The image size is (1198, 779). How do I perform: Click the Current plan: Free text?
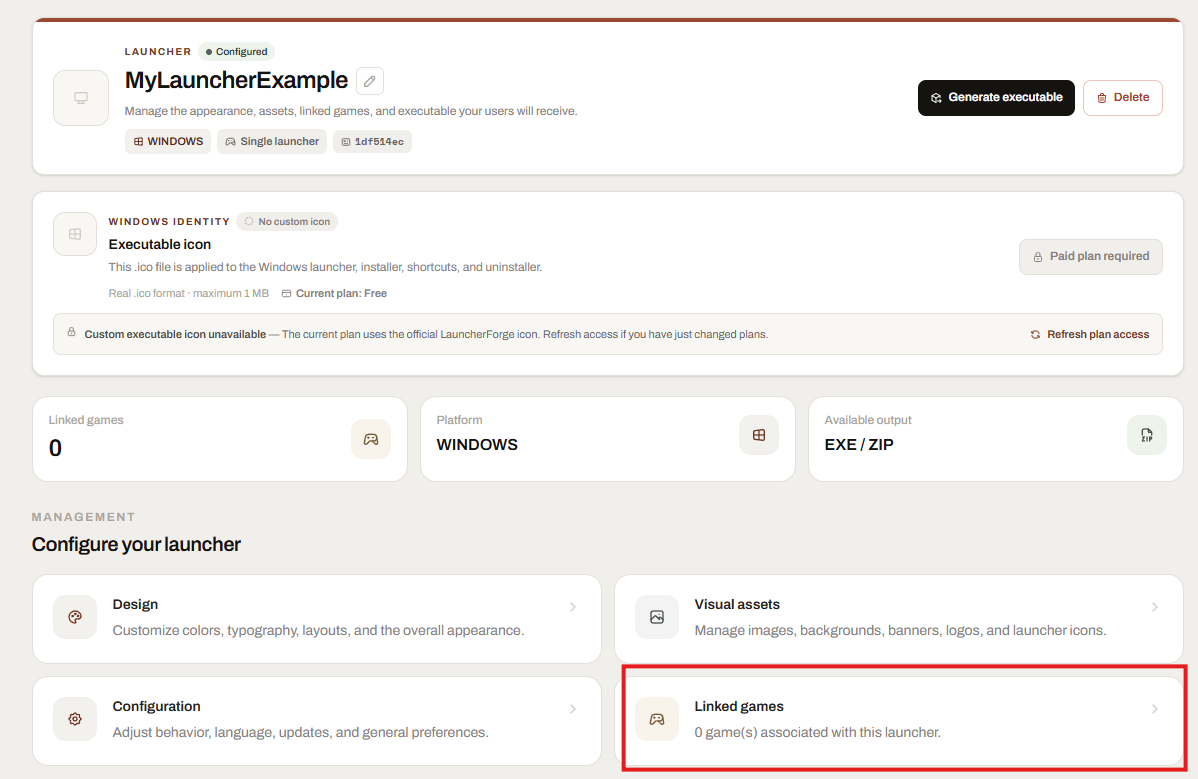click(x=341, y=293)
